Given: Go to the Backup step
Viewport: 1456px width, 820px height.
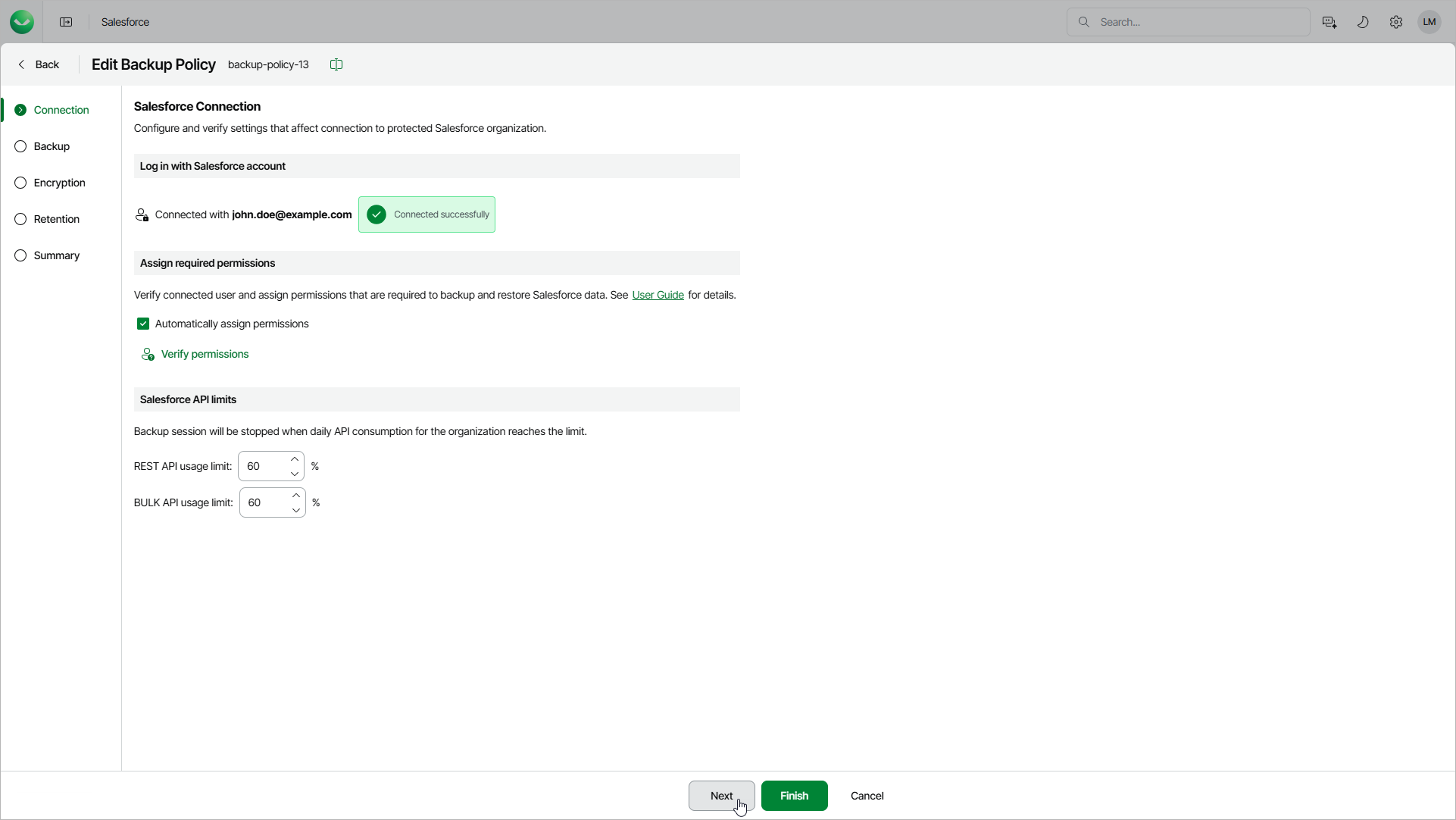Looking at the screenshot, I should 52,146.
